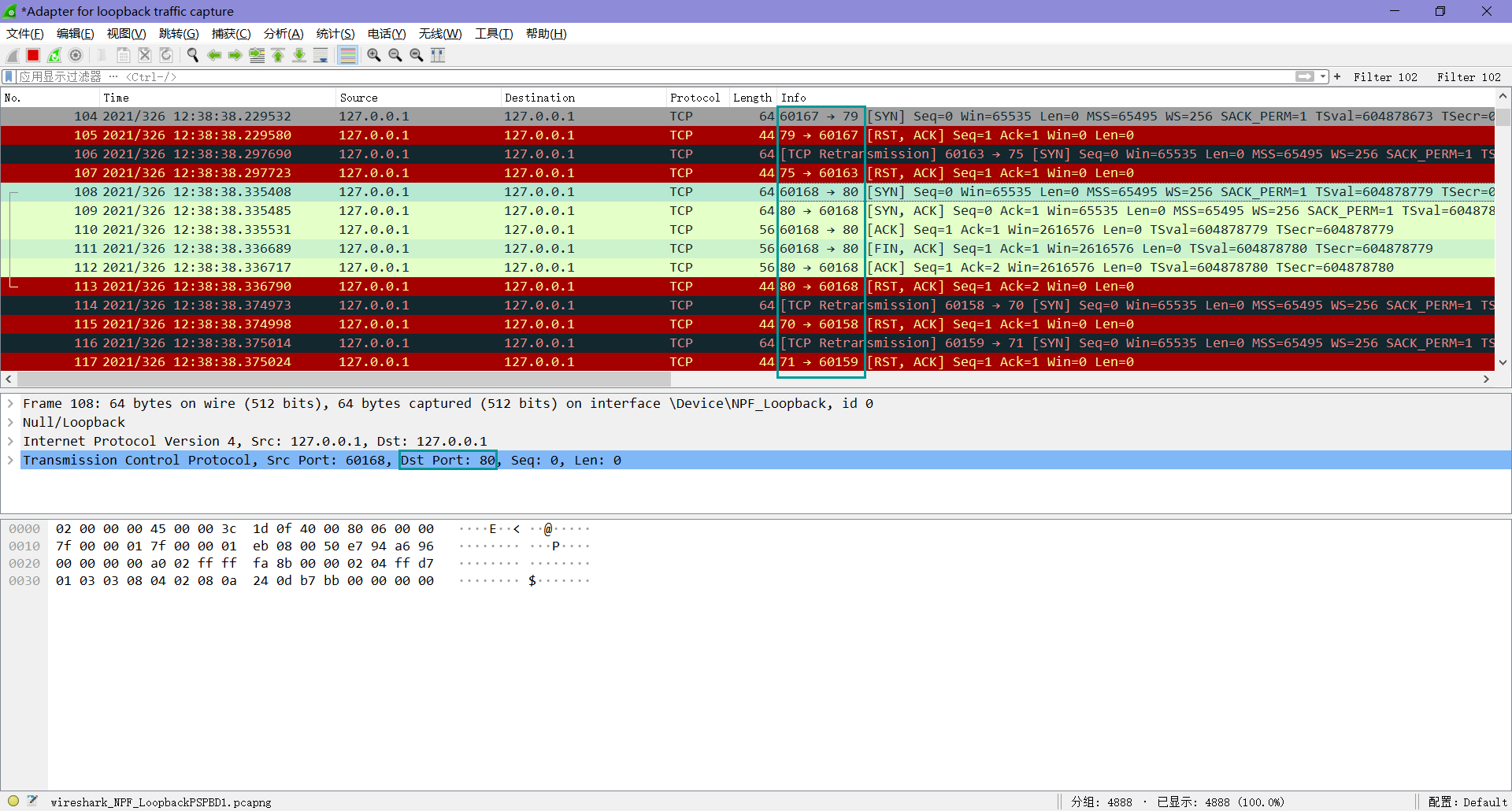Expand Internet Protocol Version 4 row
The image size is (1512, 811).
click(10, 441)
